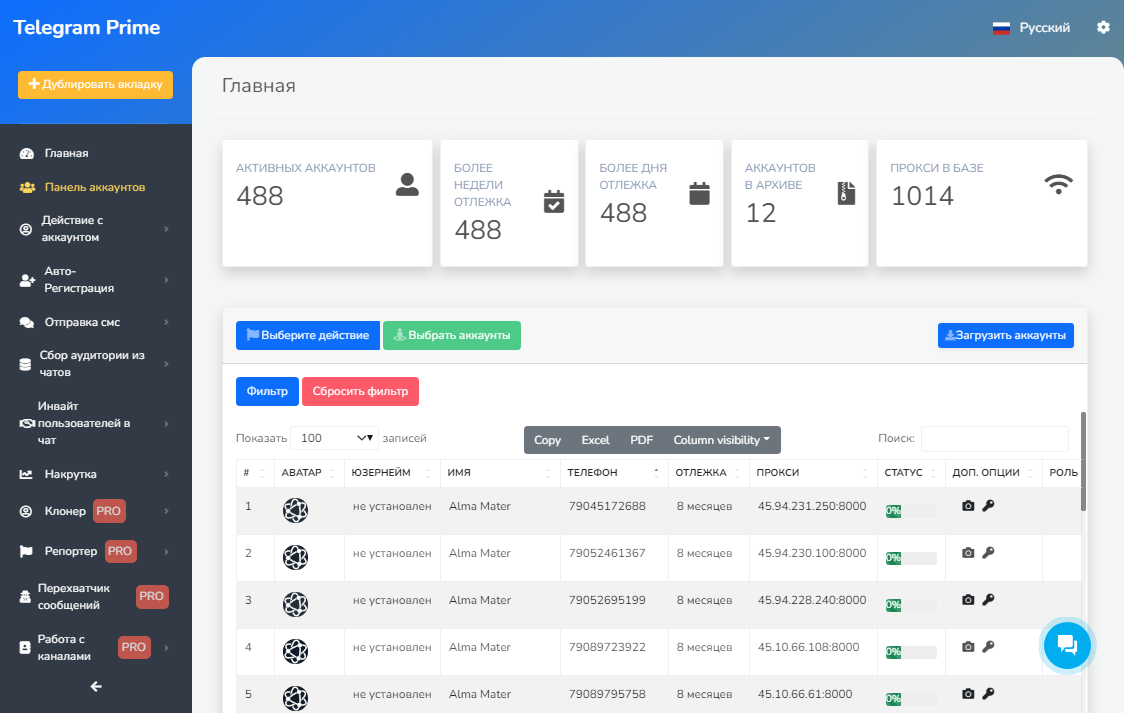The image size is (1124, 713).
Task: Click the archive file icon on card
Action: (846, 193)
